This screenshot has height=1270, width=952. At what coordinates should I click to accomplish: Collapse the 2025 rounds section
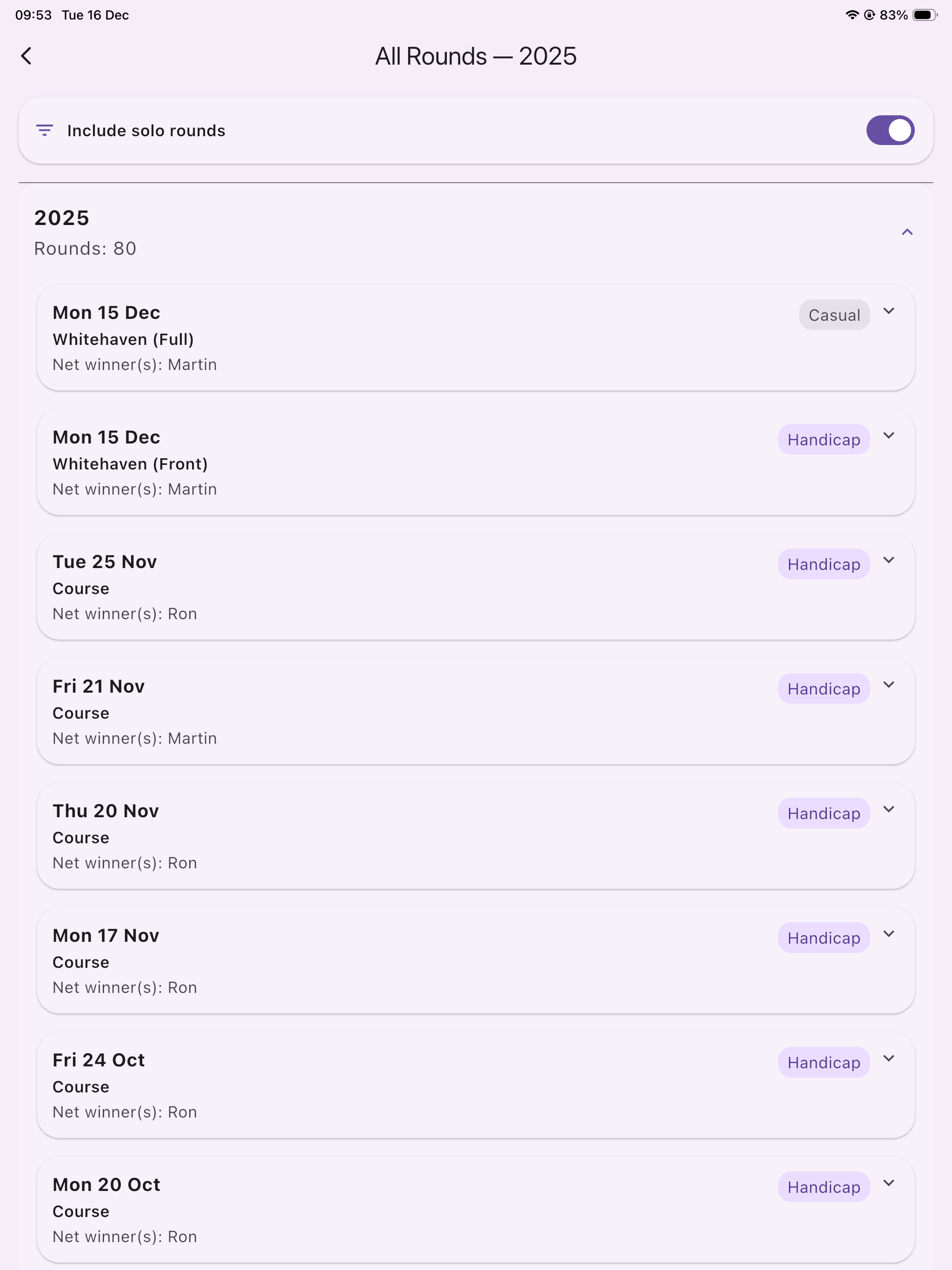907,232
